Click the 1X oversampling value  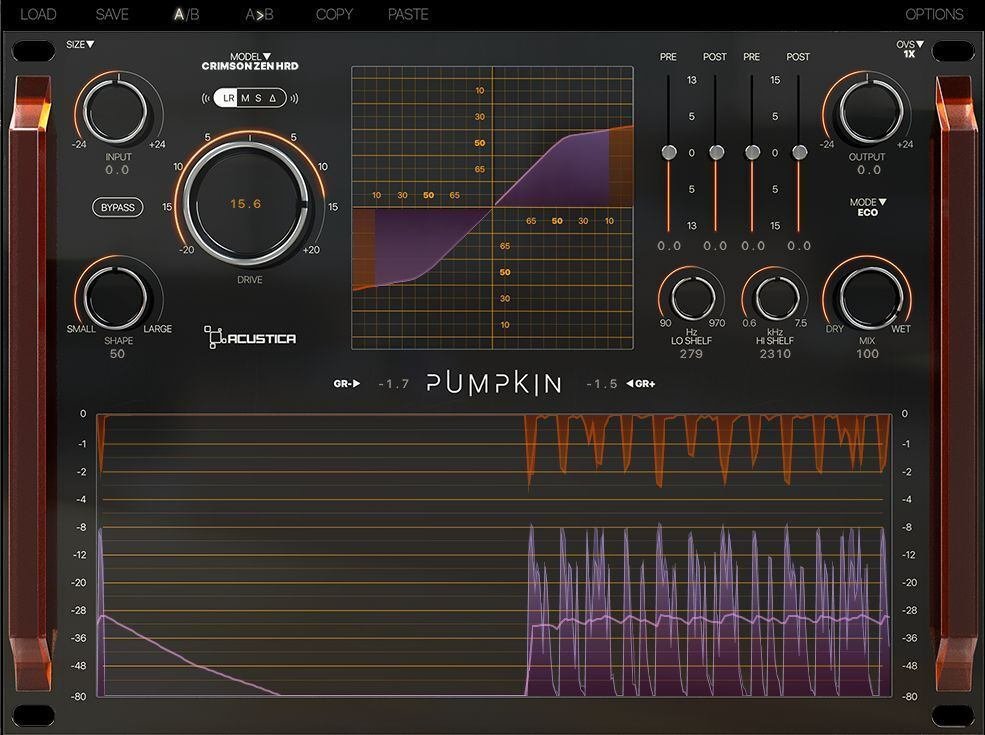click(910, 54)
